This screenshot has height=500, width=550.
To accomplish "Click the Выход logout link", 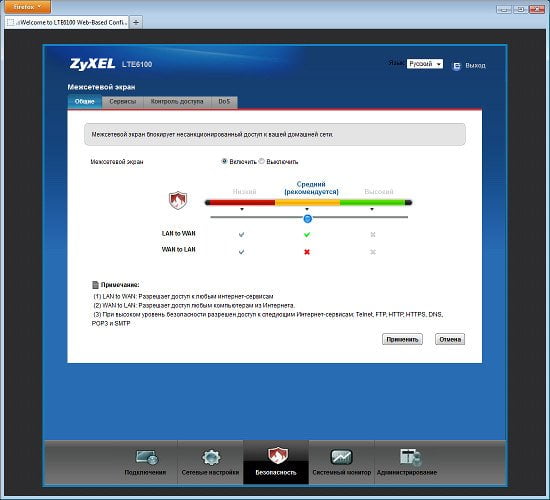I will [x=475, y=66].
